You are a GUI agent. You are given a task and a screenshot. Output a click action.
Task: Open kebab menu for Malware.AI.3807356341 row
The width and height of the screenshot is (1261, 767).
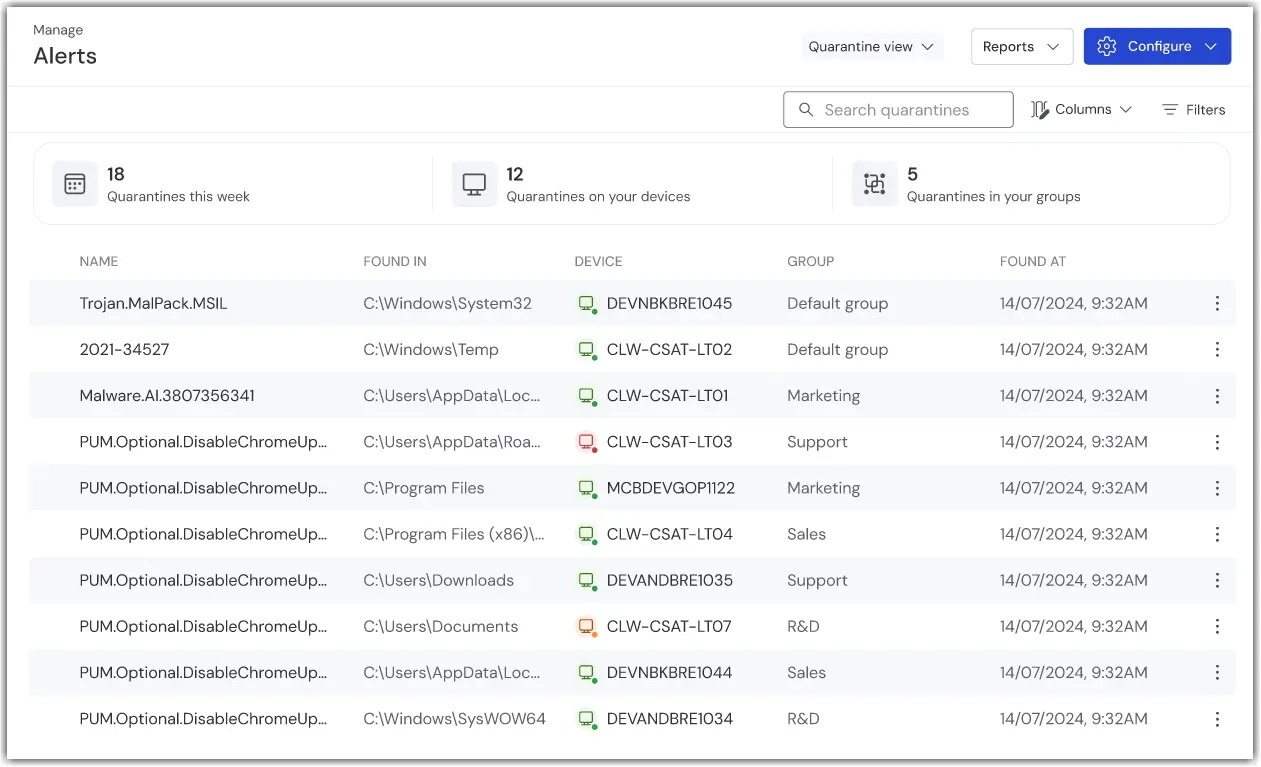click(x=1217, y=396)
